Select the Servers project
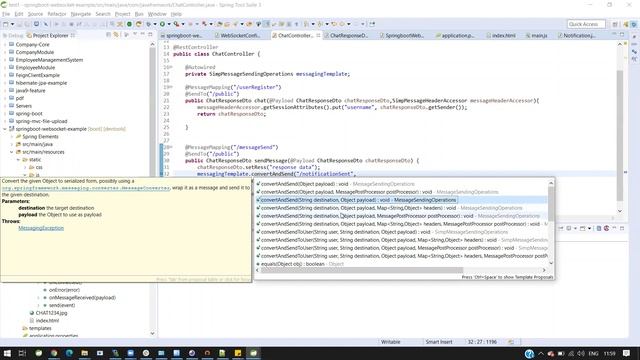Image resolution: width=640 pixels, height=360 pixels. (23, 106)
